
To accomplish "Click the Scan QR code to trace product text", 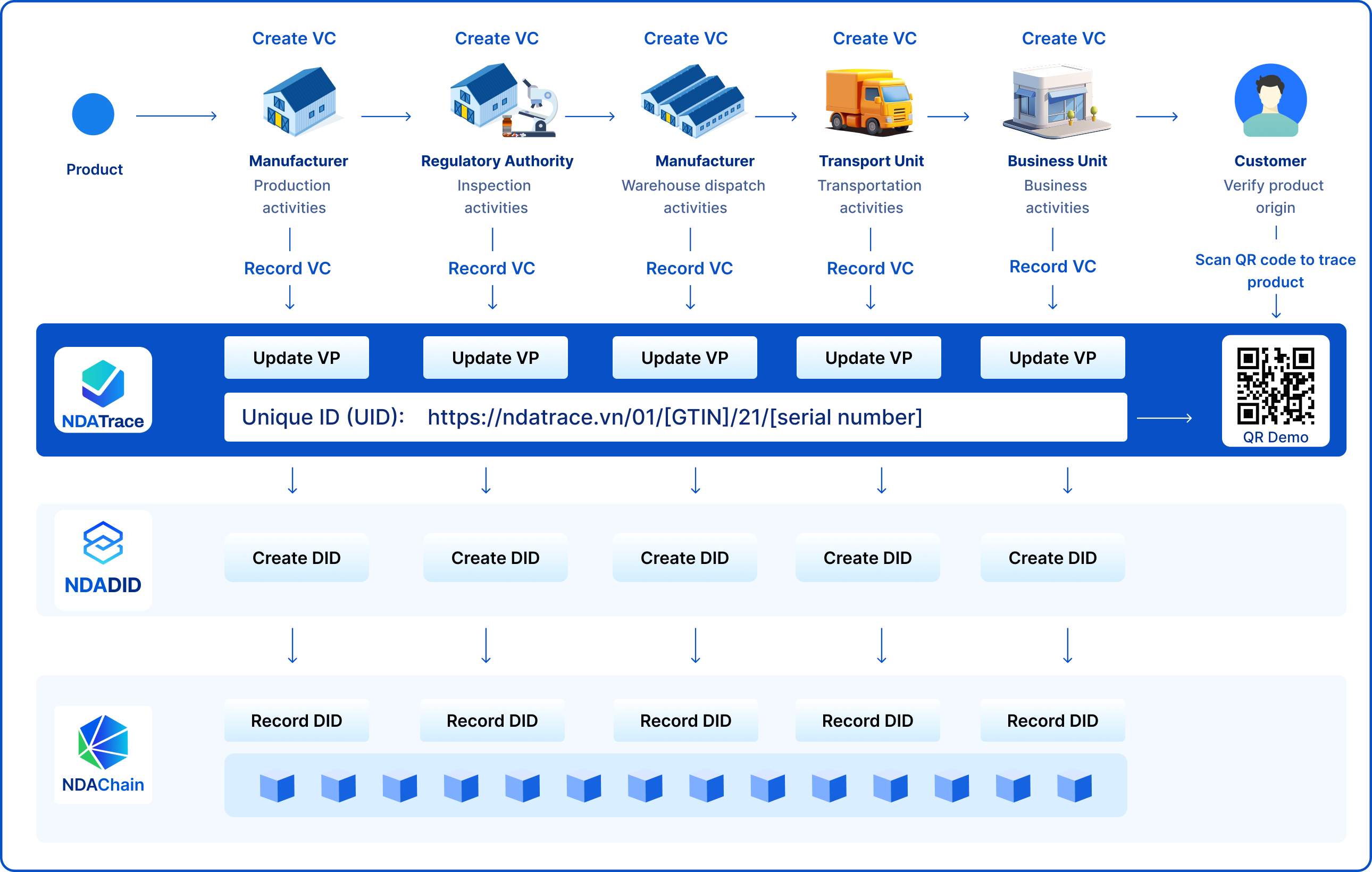I will [1275, 271].
